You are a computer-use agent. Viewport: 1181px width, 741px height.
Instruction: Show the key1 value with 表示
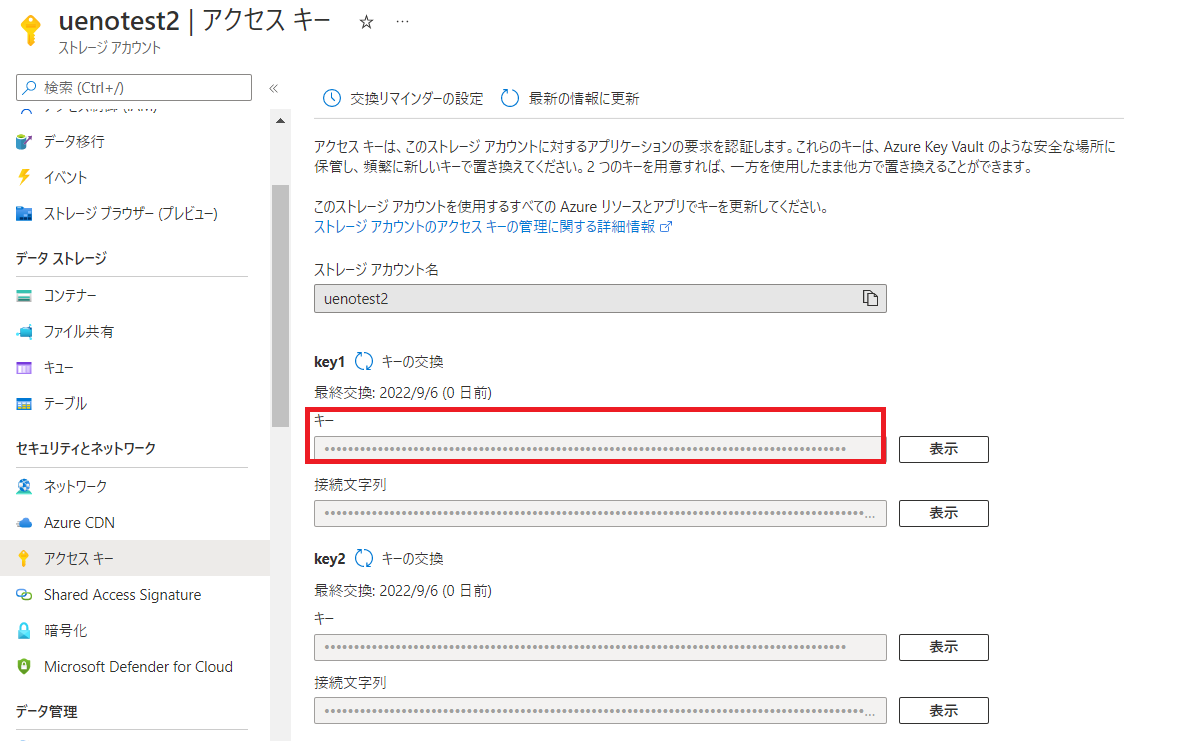[x=942, y=449]
